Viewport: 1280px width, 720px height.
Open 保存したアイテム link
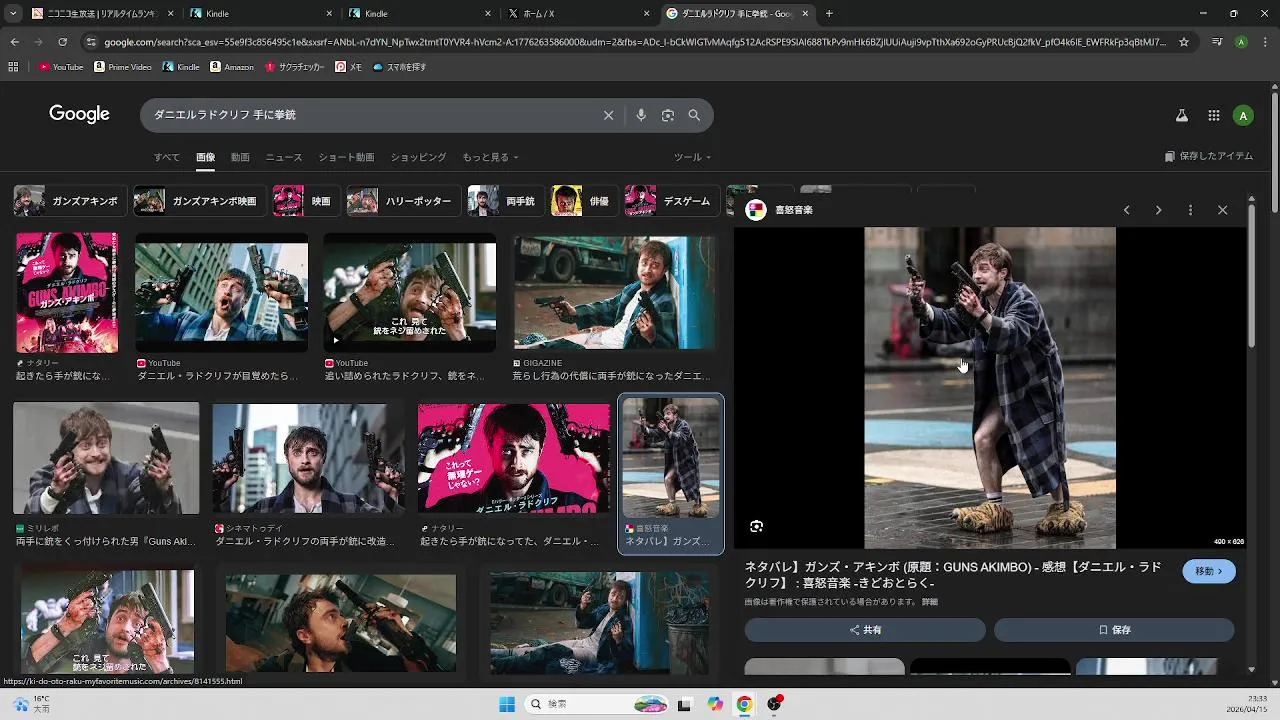coord(1209,156)
